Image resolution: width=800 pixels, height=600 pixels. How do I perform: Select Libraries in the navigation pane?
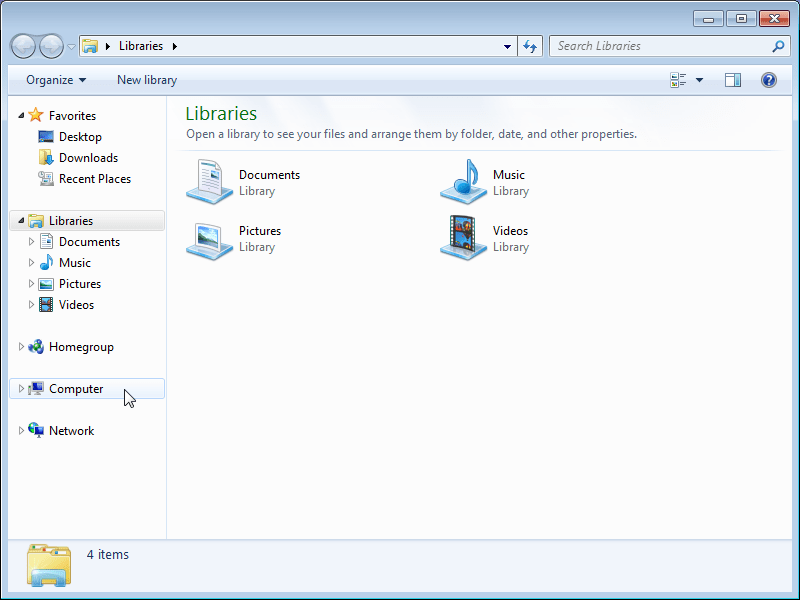(x=87, y=220)
